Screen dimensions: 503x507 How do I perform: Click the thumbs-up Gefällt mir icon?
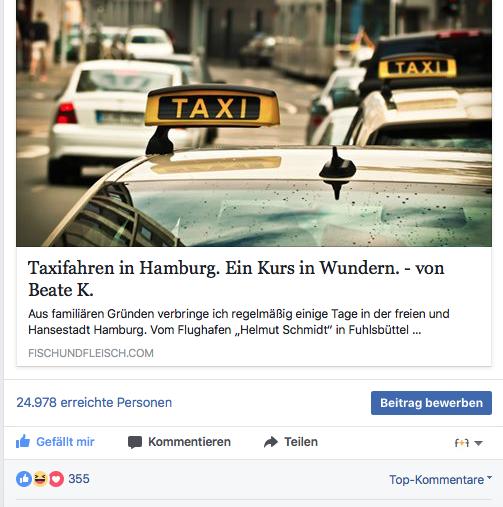(x=23, y=442)
